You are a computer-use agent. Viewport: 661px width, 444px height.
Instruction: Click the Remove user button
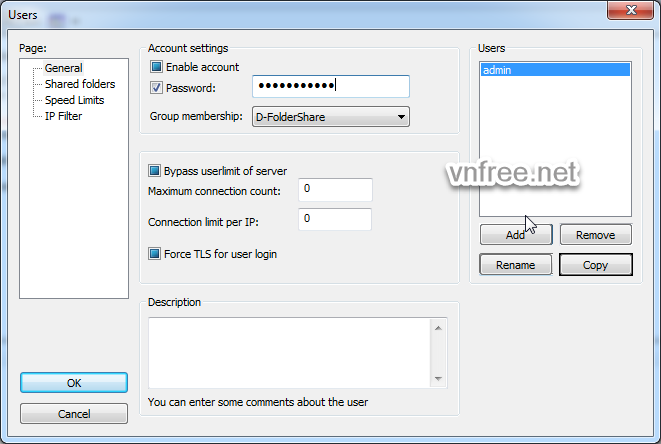596,235
